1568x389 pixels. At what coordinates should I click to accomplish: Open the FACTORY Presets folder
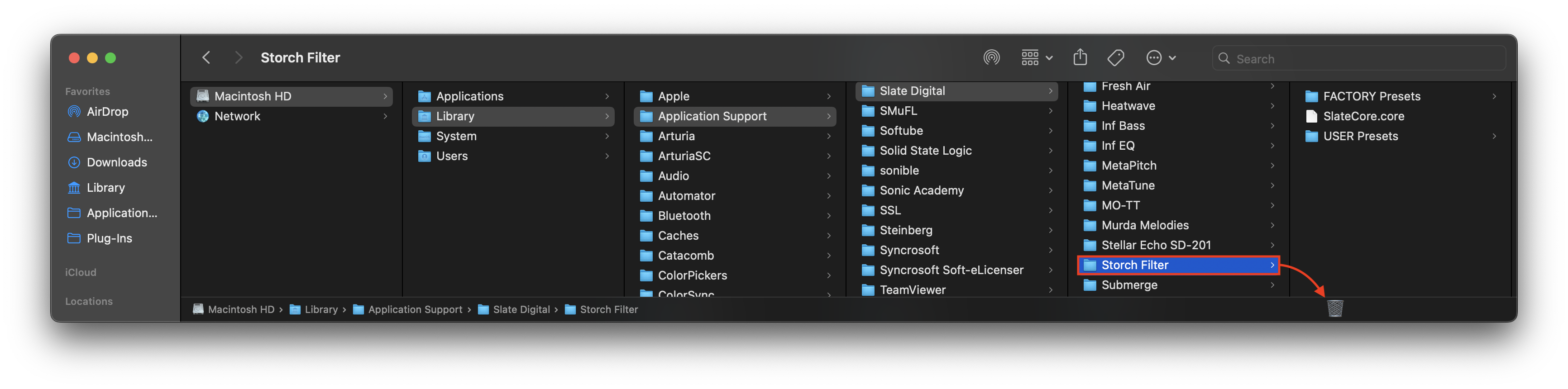(x=1401, y=96)
